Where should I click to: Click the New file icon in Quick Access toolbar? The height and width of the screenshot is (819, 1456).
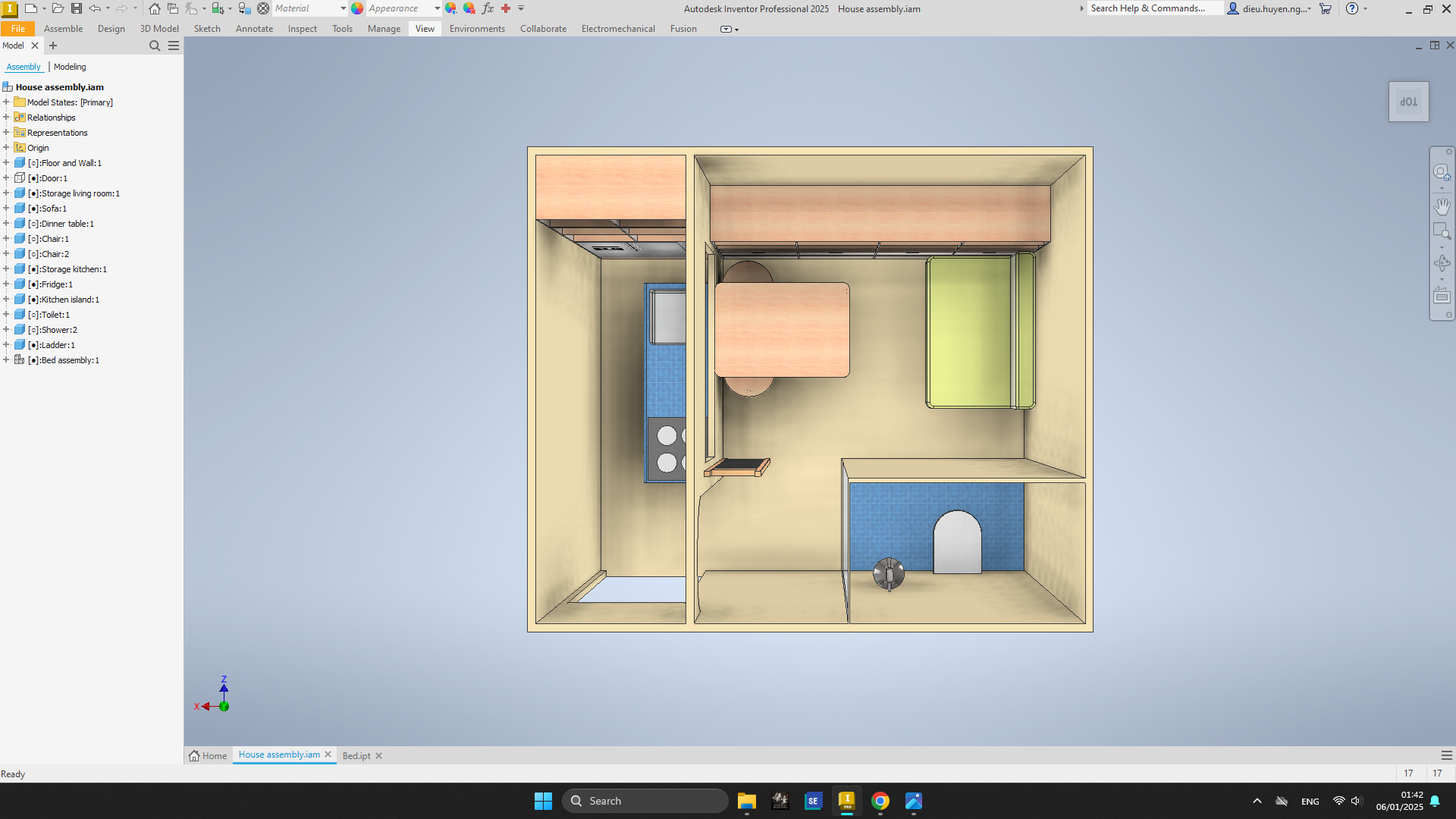pyautogui.click(x=31, y=8)
